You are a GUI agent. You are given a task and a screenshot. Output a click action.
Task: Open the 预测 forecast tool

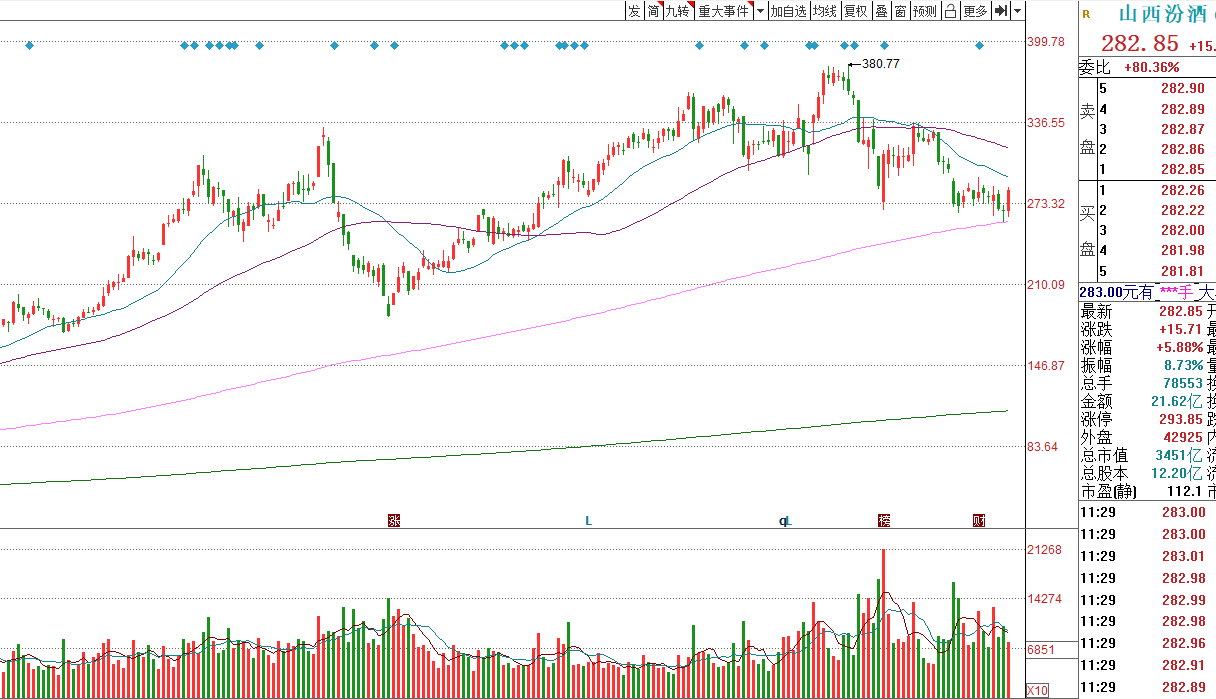click(x=925, y=11)
